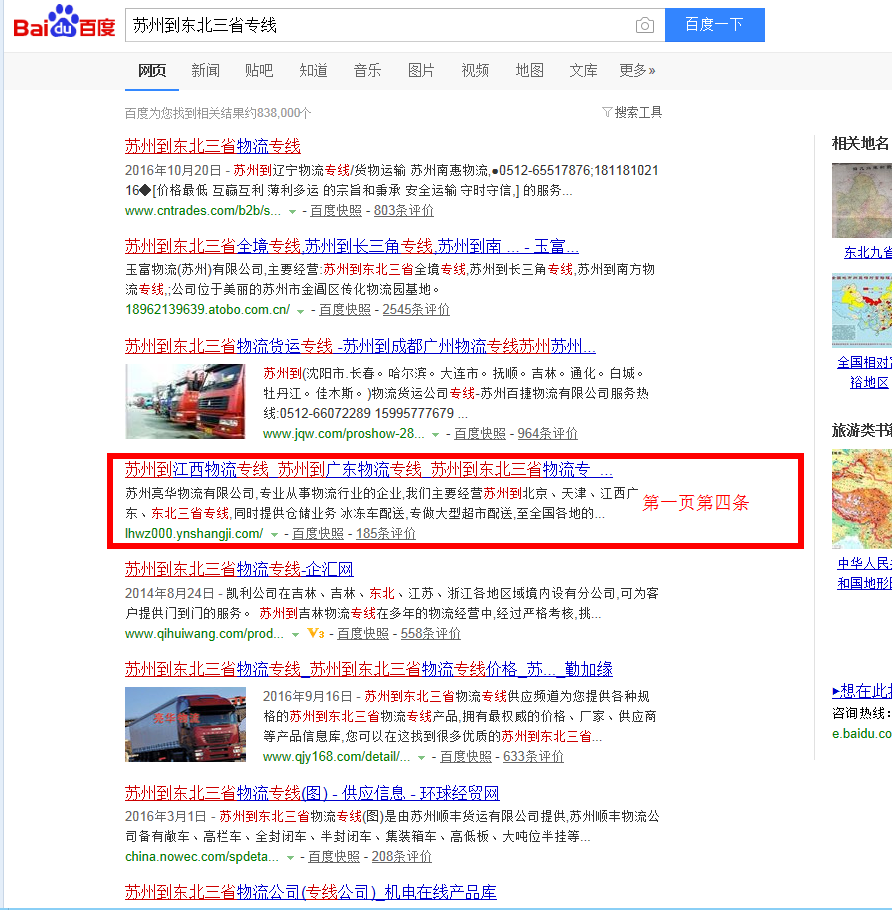892x910 pixels.
Task: Open result 苏州到东北三省物流专线(图) 环球经贸网
Action: (x=312, y=793)
